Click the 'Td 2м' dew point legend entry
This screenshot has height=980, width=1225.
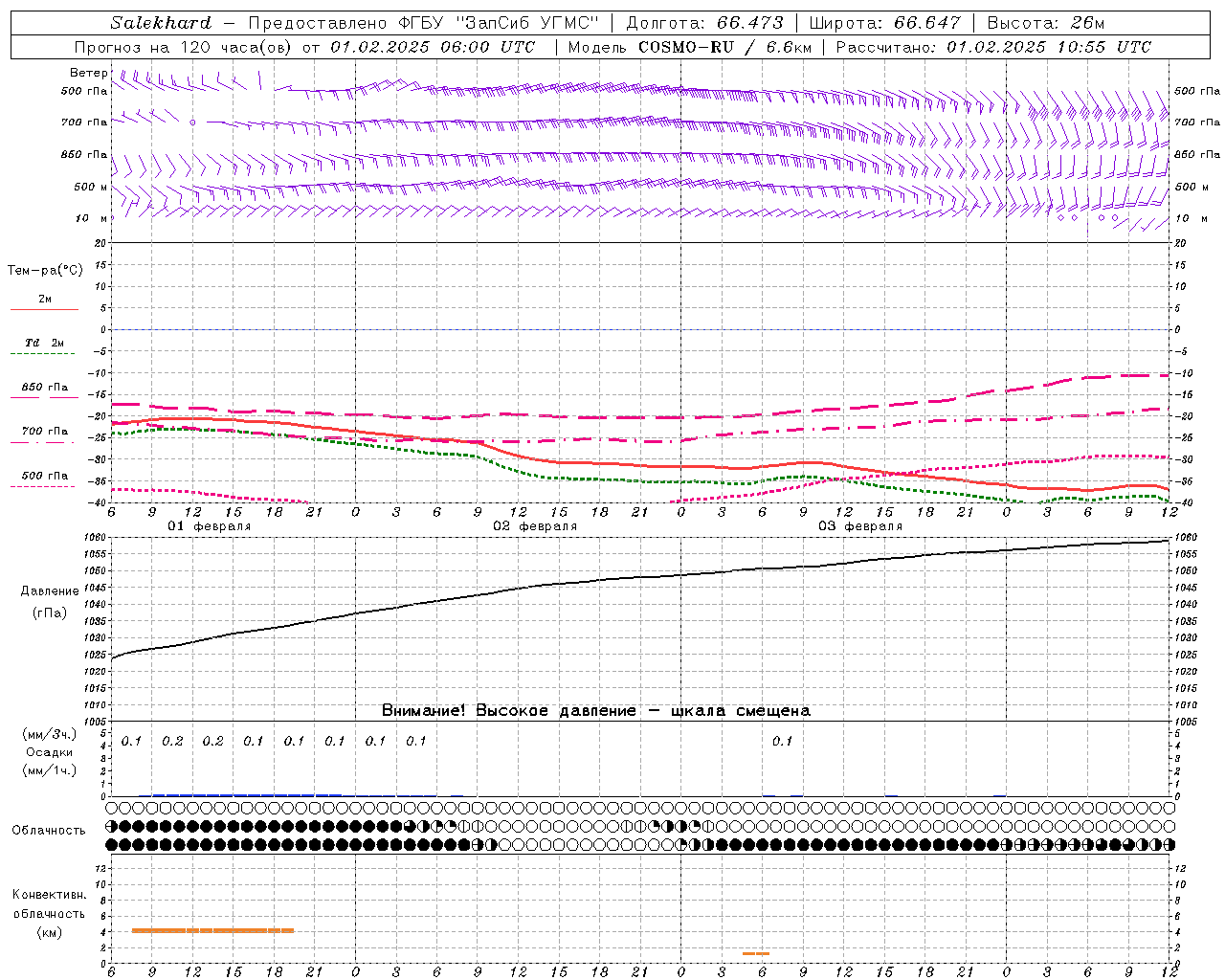[44, 343]
